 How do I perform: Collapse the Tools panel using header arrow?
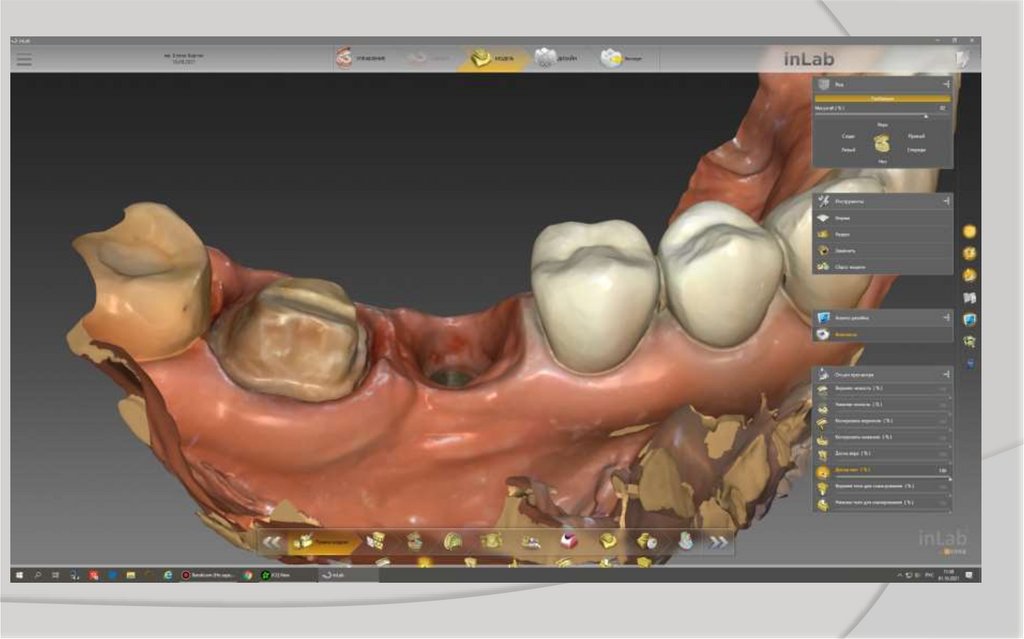(x=945, y=201)
